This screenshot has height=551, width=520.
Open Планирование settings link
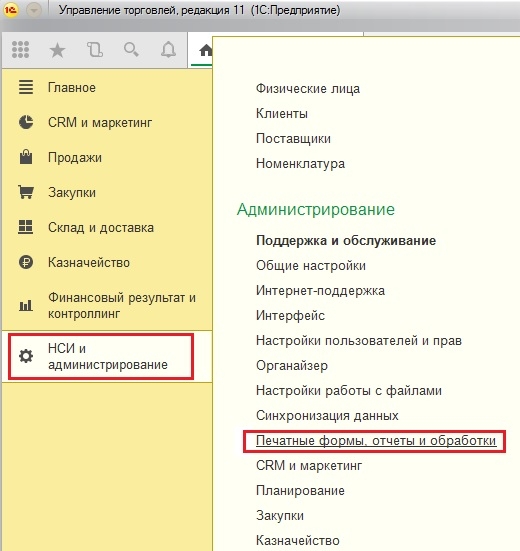(x=300, y=491)
